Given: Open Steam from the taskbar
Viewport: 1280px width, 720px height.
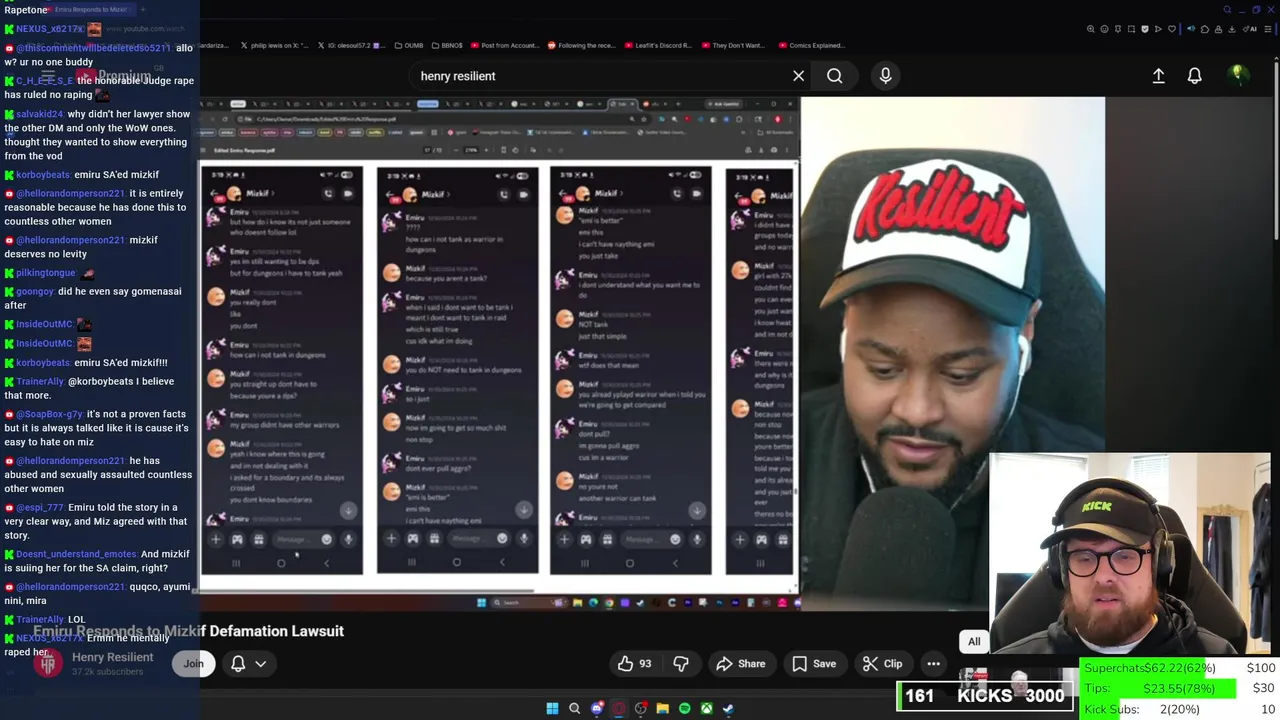Looking at the screenshot, I should [x=728, y=708].
